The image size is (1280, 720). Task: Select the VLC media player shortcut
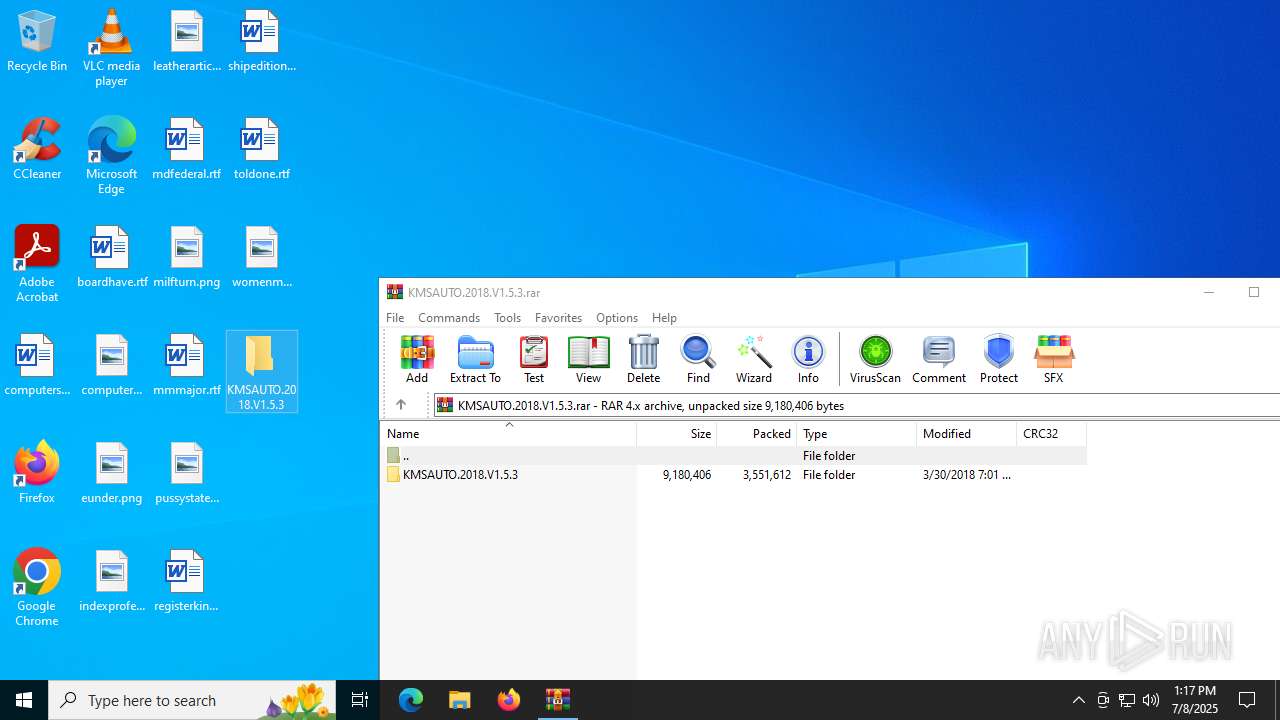tap(111, 48)
